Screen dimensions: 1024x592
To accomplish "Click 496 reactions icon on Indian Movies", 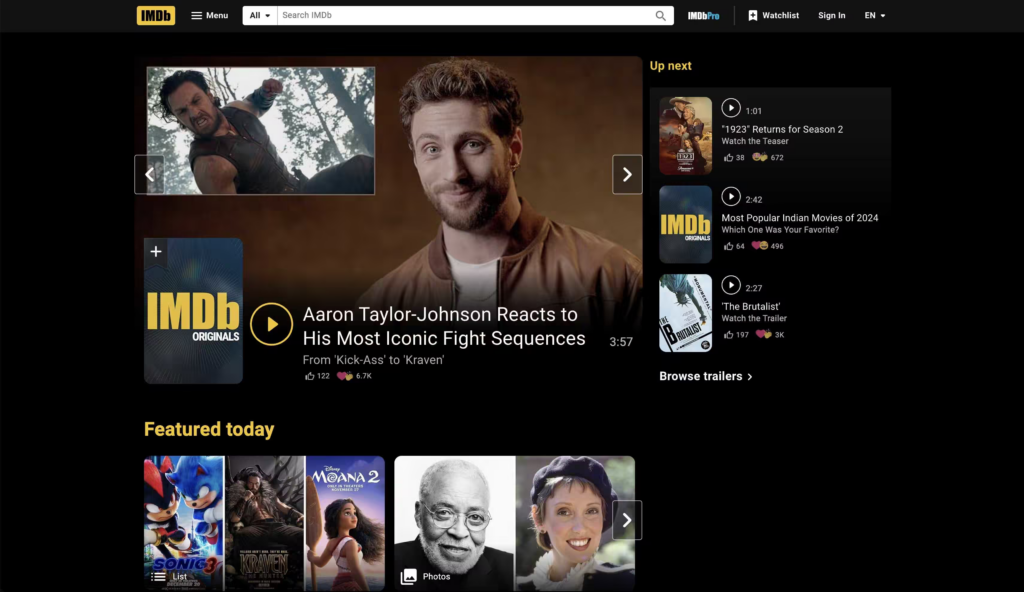I will point(760,246).
